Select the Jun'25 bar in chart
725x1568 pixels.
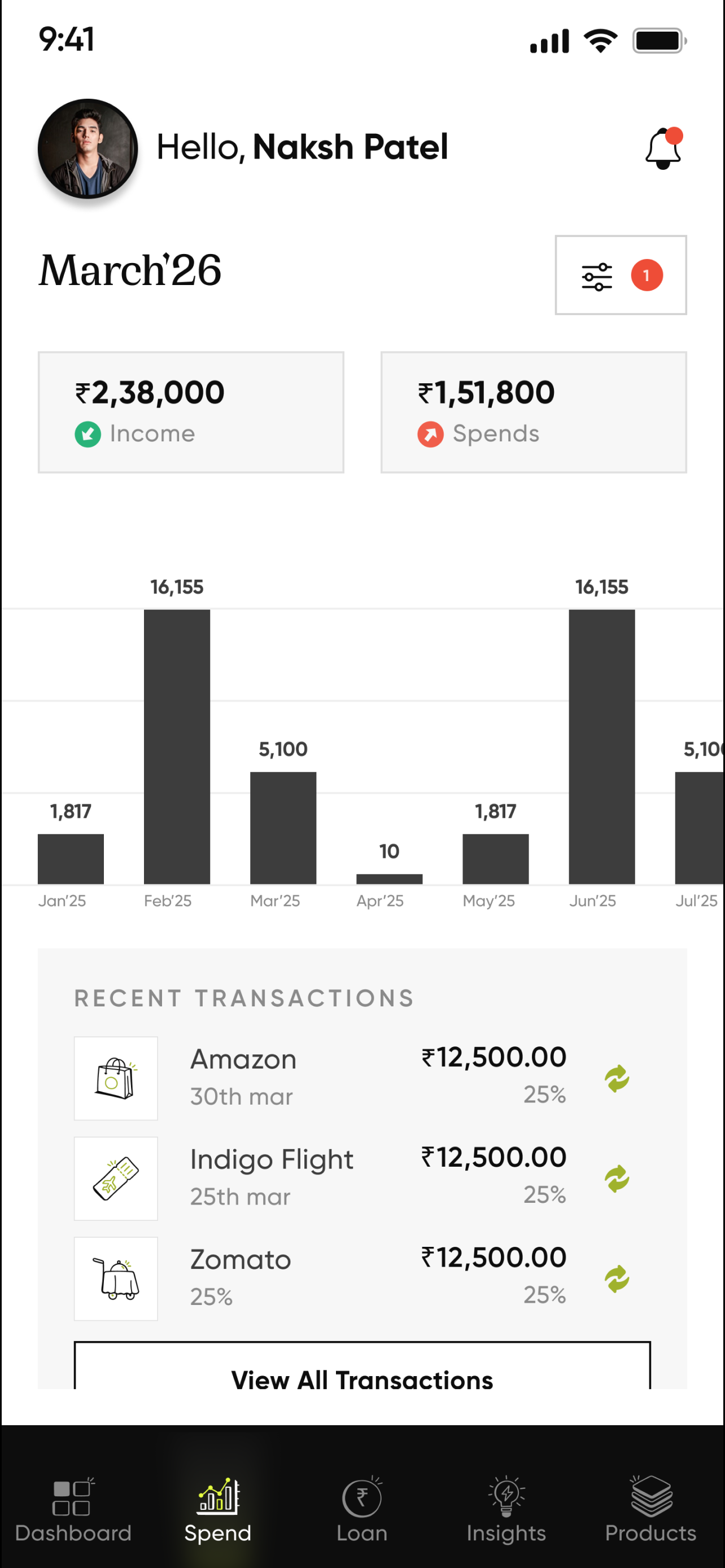[601, 746]
